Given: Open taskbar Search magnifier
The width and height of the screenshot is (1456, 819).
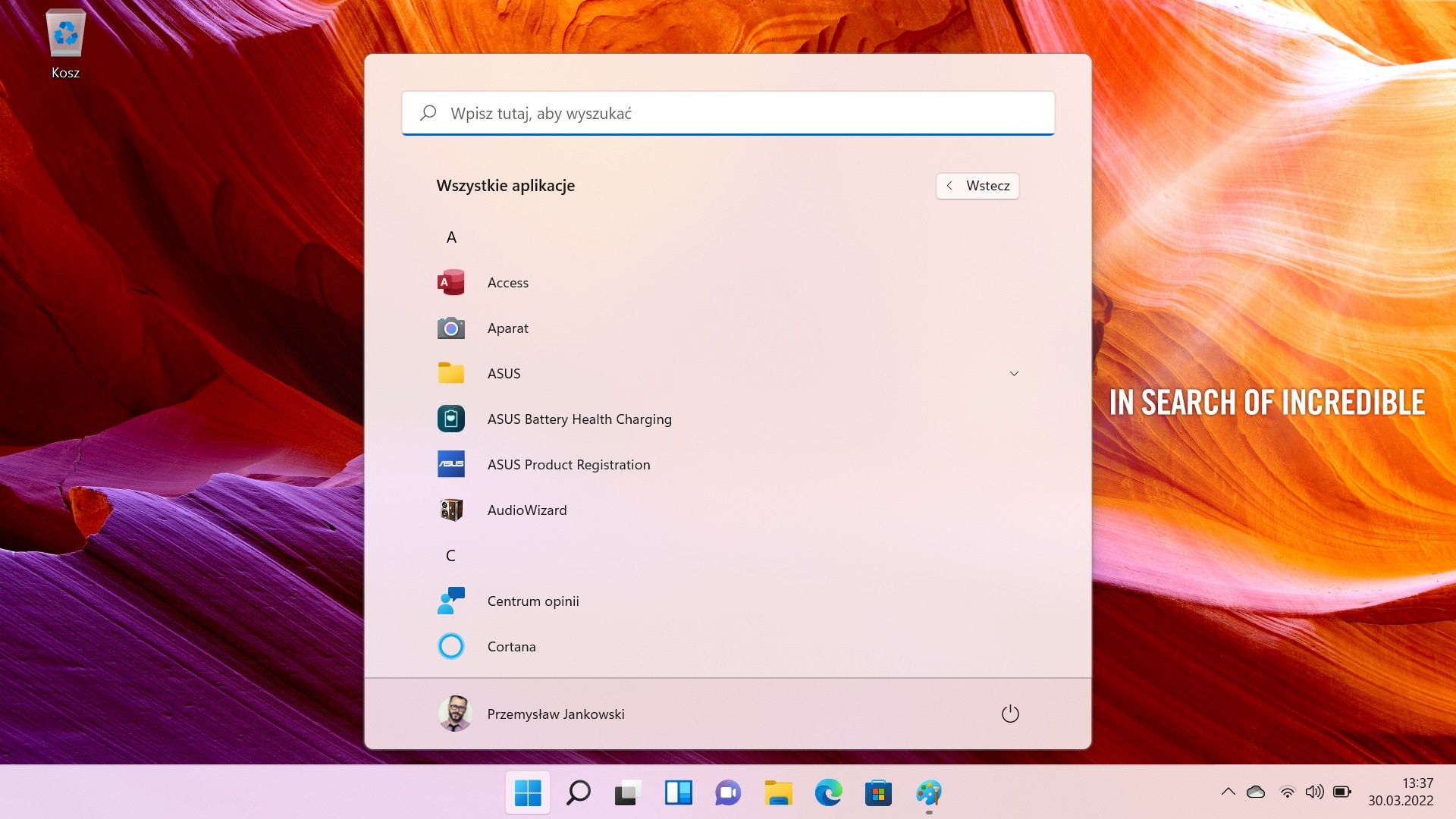Looking at the screenshot, I should [578, 793].
